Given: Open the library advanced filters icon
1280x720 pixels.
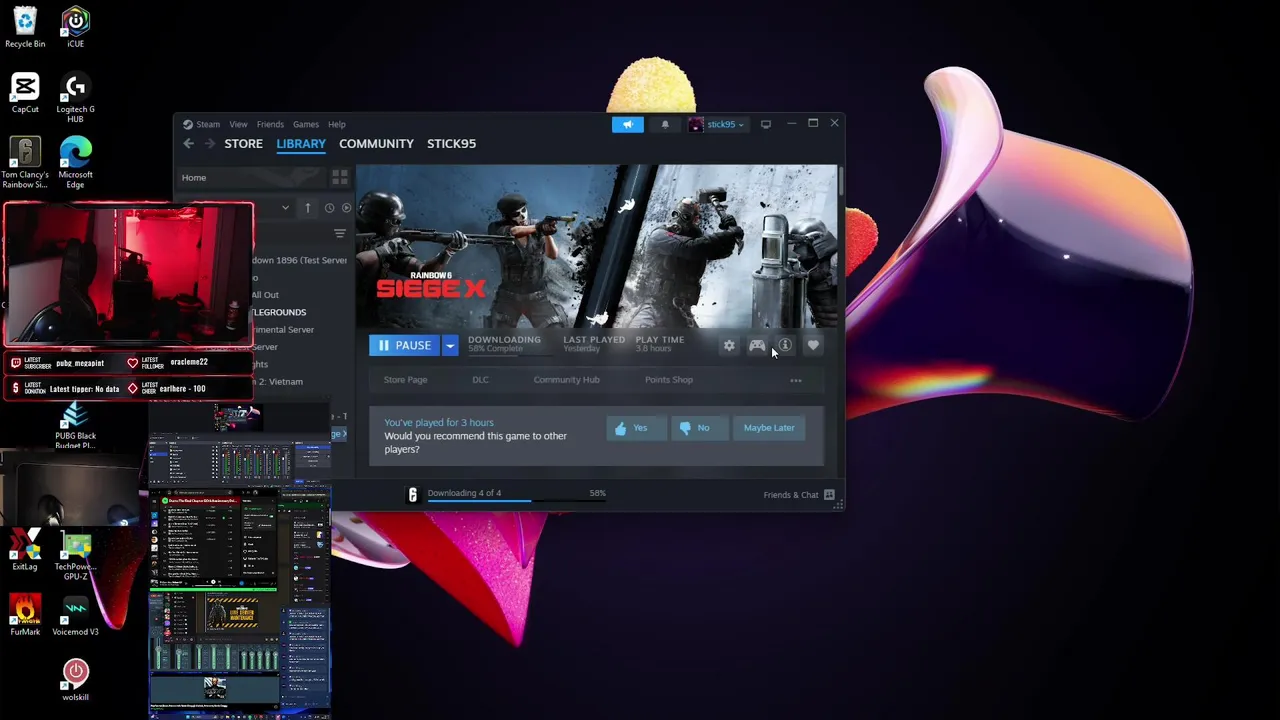Looking at the screenshot, I should pos(340,234).
